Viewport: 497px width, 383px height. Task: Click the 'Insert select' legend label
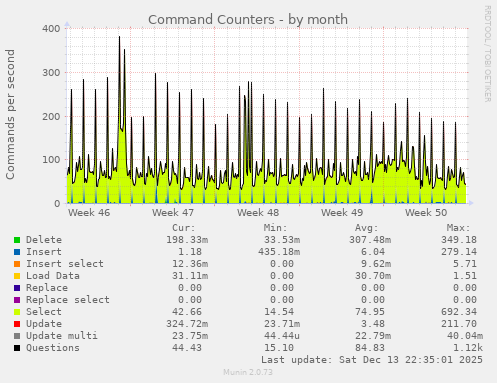point(65,264)
